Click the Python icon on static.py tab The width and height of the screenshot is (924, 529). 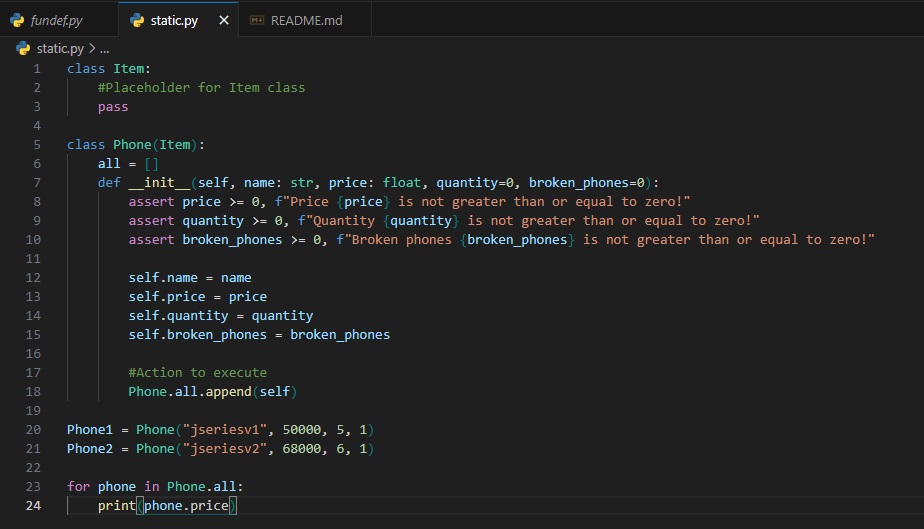(137, 21)
